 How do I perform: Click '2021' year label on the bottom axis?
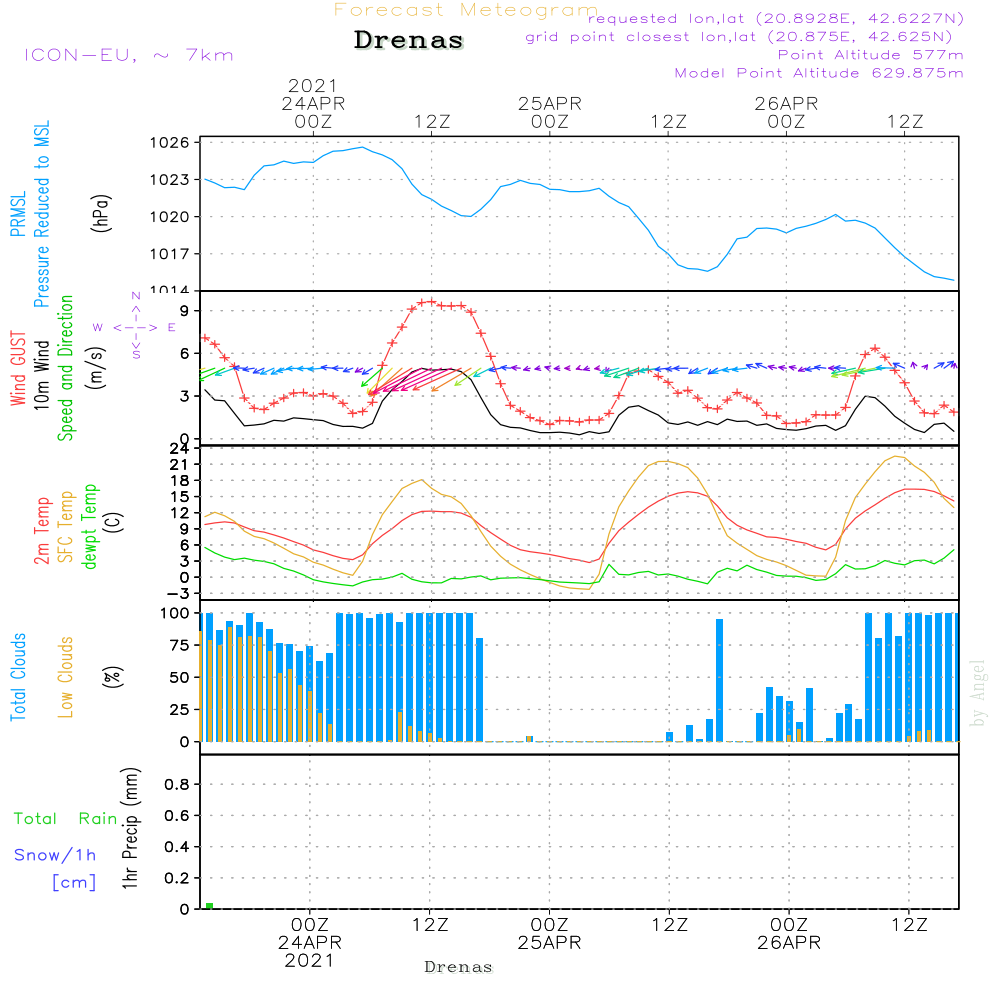click(x=309, y=960)
